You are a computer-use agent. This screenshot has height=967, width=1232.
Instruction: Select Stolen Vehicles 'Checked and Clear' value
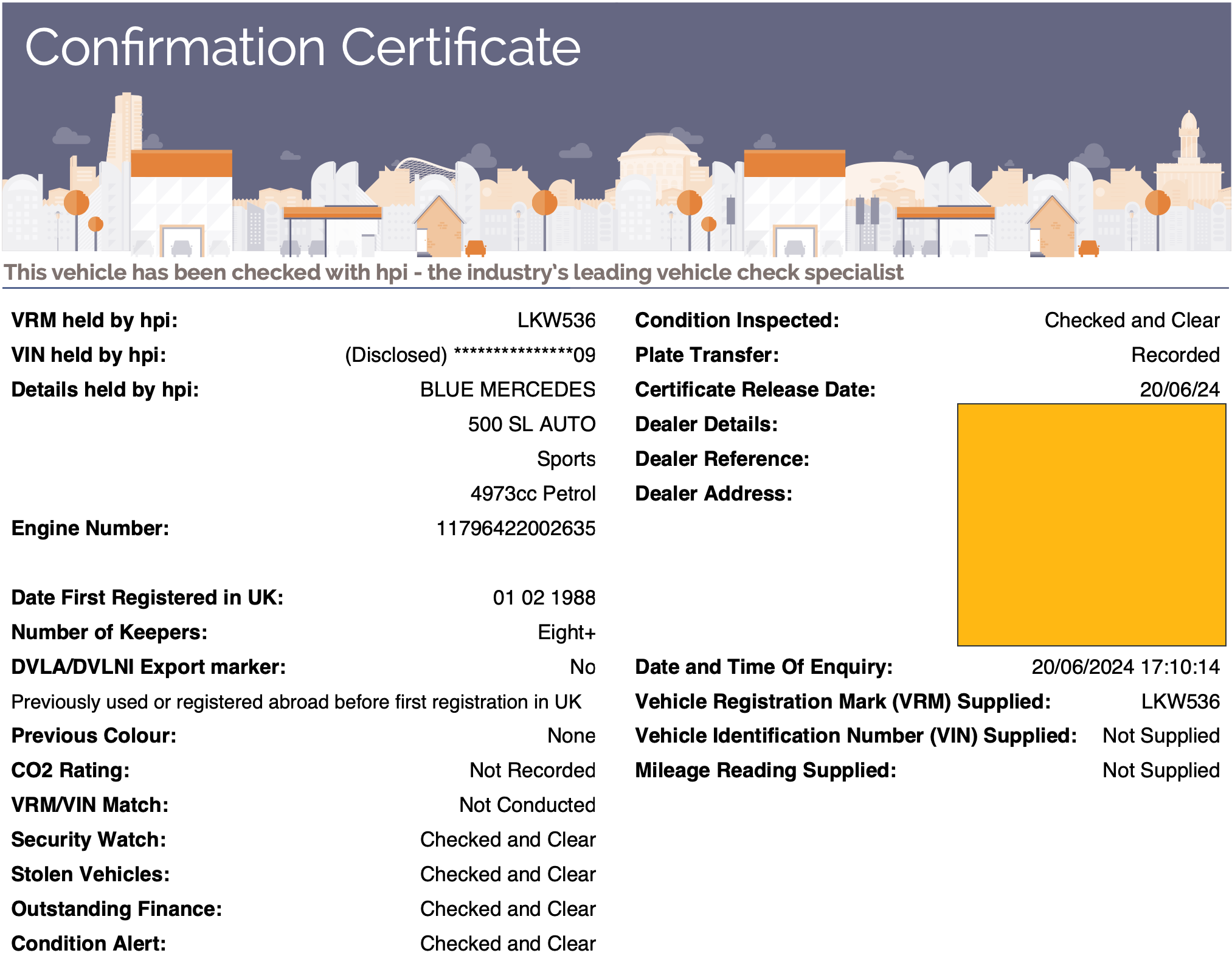[x=508, y=875]
